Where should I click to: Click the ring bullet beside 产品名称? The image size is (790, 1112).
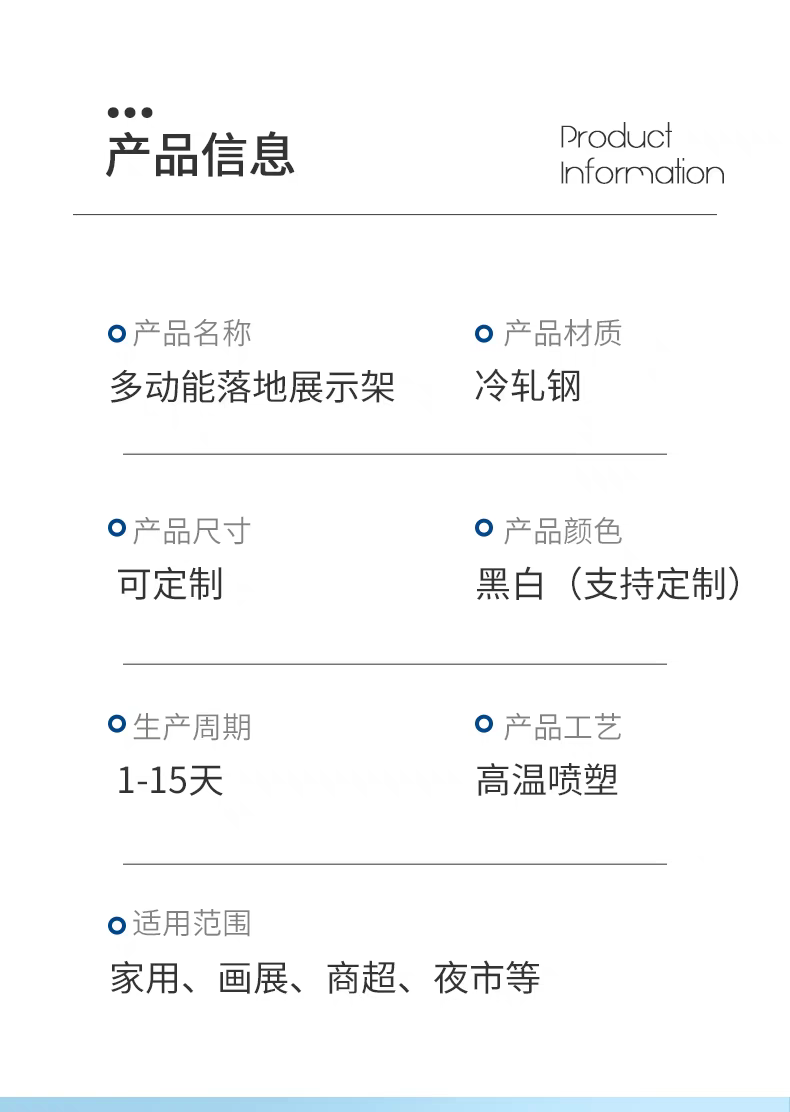117,334
